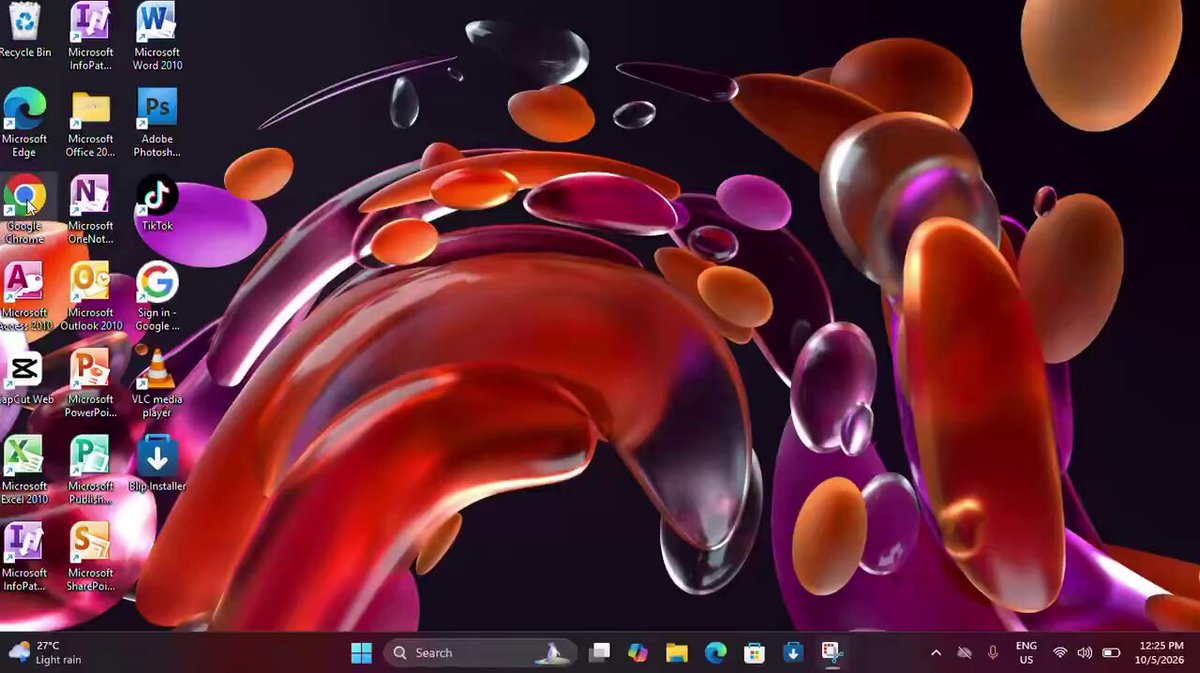Image resolution: width=1200 pixels, height=673 pixels.
Task: Select the Microsoft Access 2010 shortcut
Action: 24,297
